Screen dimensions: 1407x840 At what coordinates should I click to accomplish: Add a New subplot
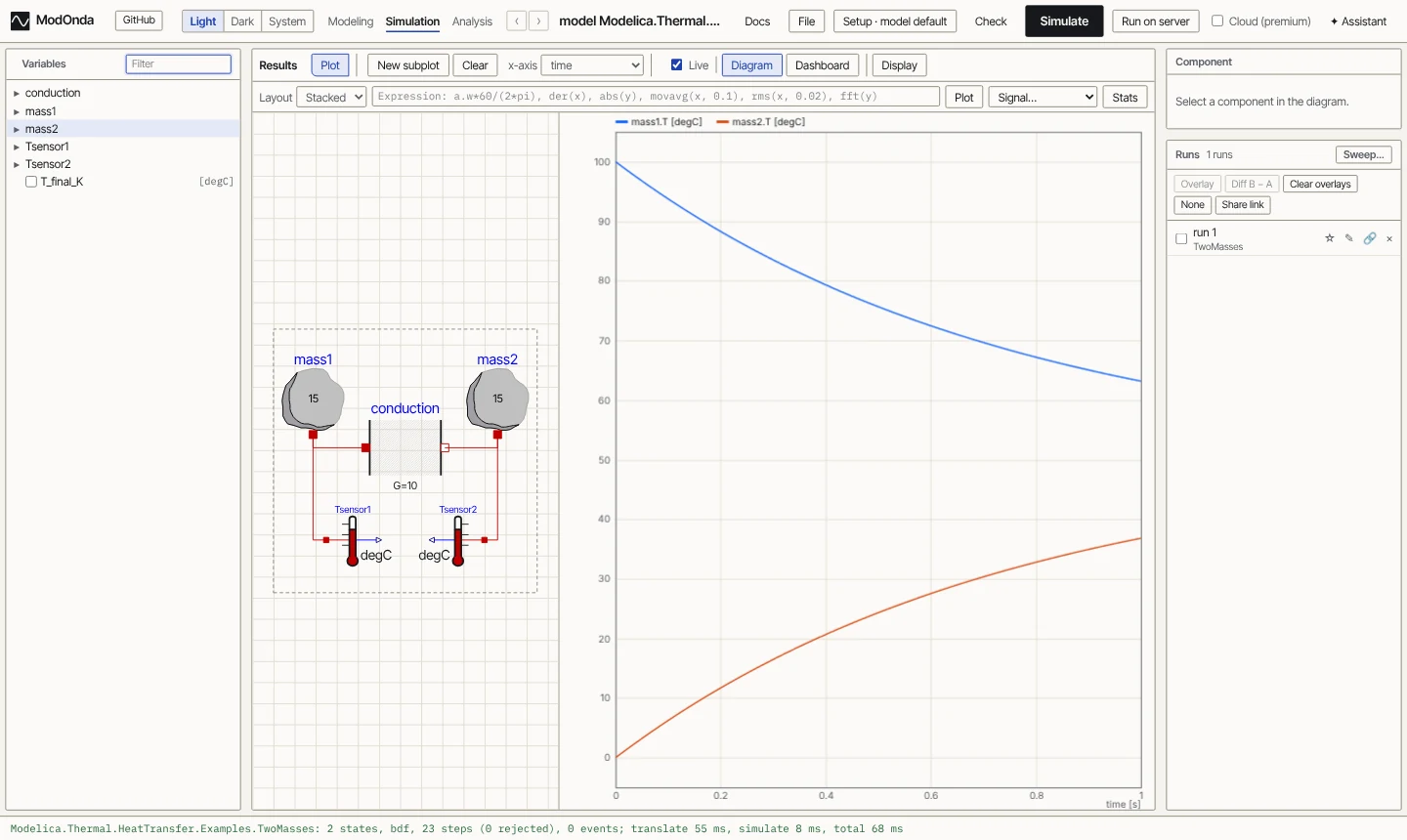408,65
